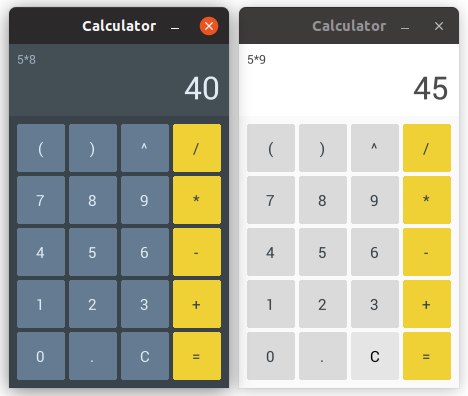Click the open parenthesis in dark calculator
The image size is (468, 396).
[x=41, y=148]
